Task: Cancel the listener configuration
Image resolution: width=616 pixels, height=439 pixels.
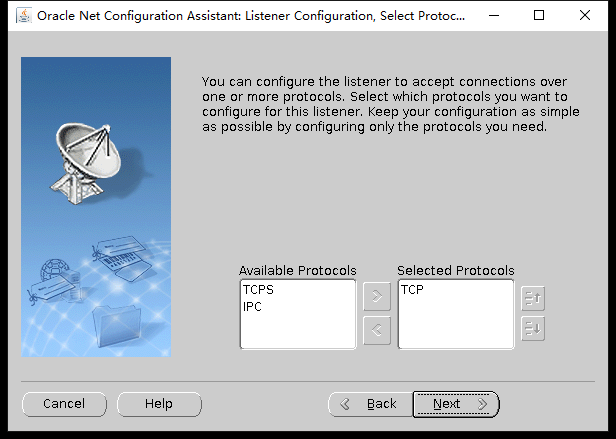Action: [64, 404]
